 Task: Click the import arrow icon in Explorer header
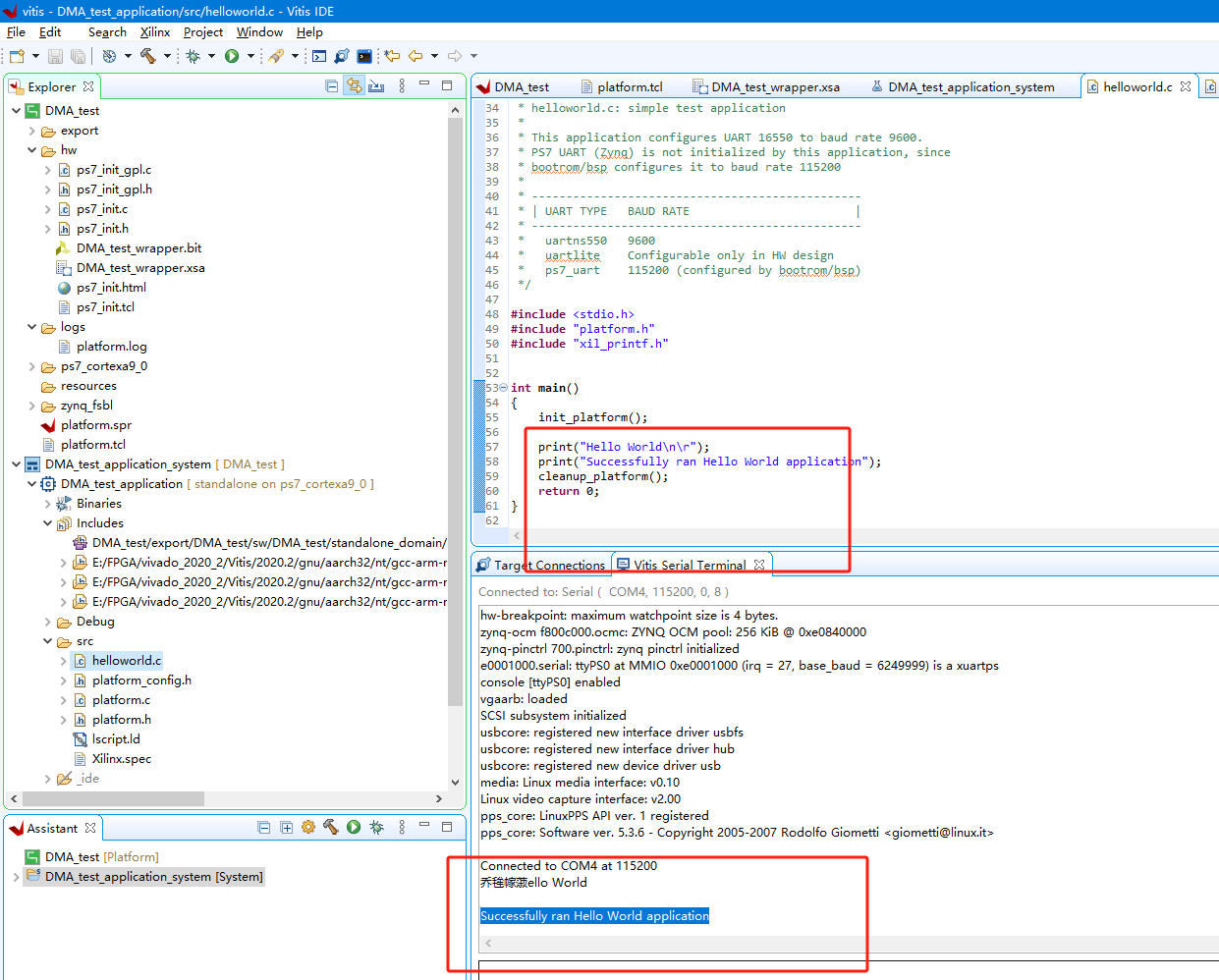tap(376, 86)
